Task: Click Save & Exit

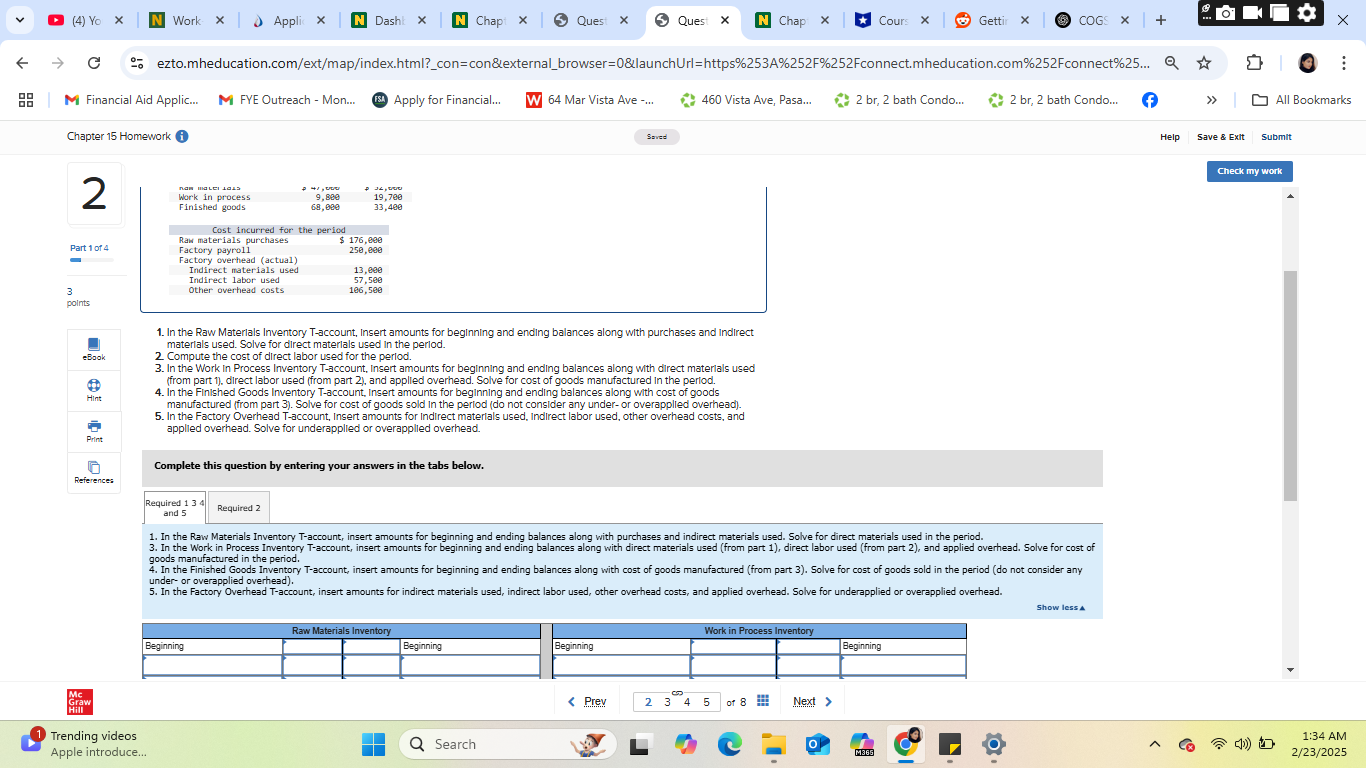Action: [1221, 137]
